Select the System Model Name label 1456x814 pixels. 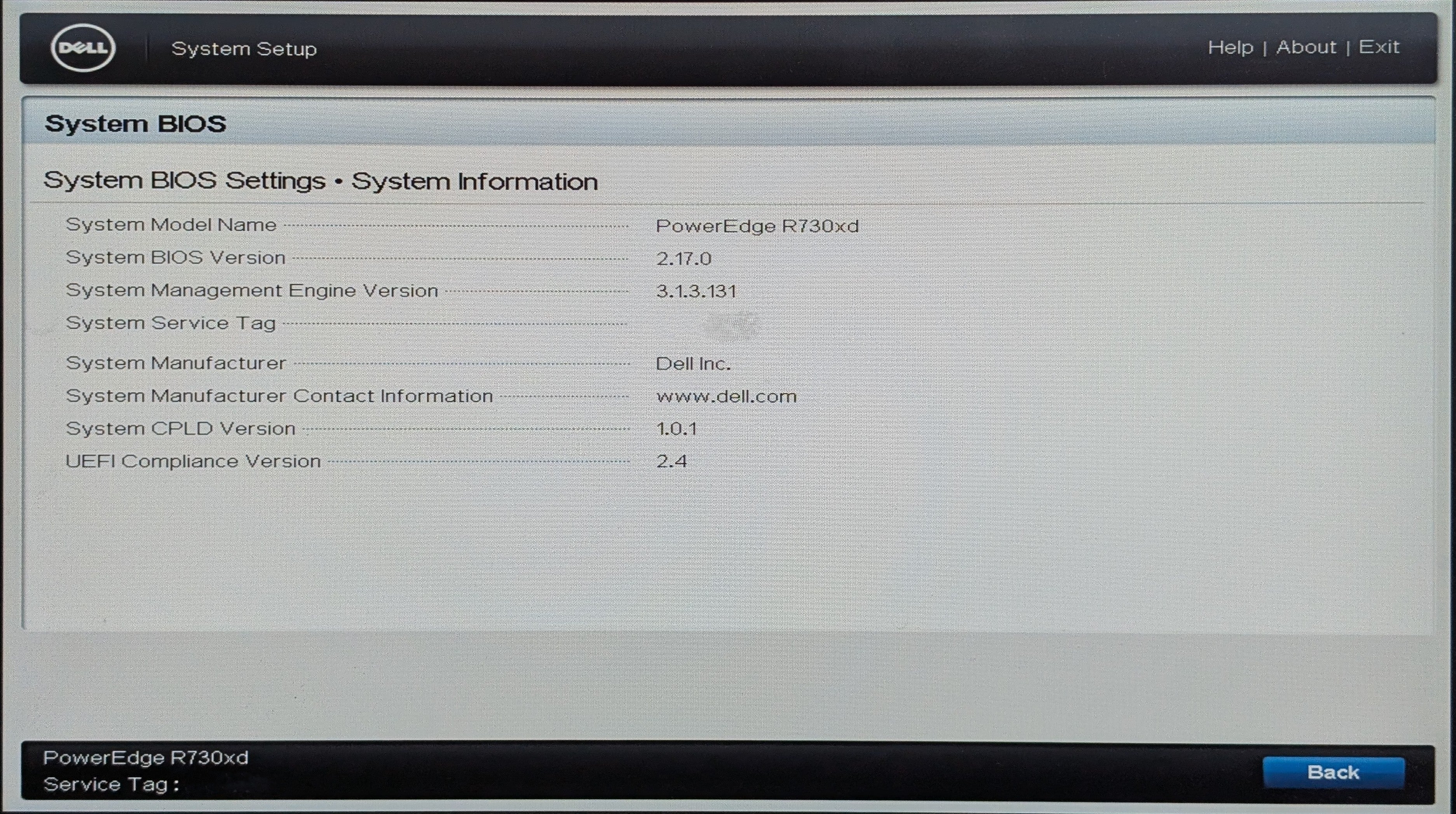coord(171,225)
